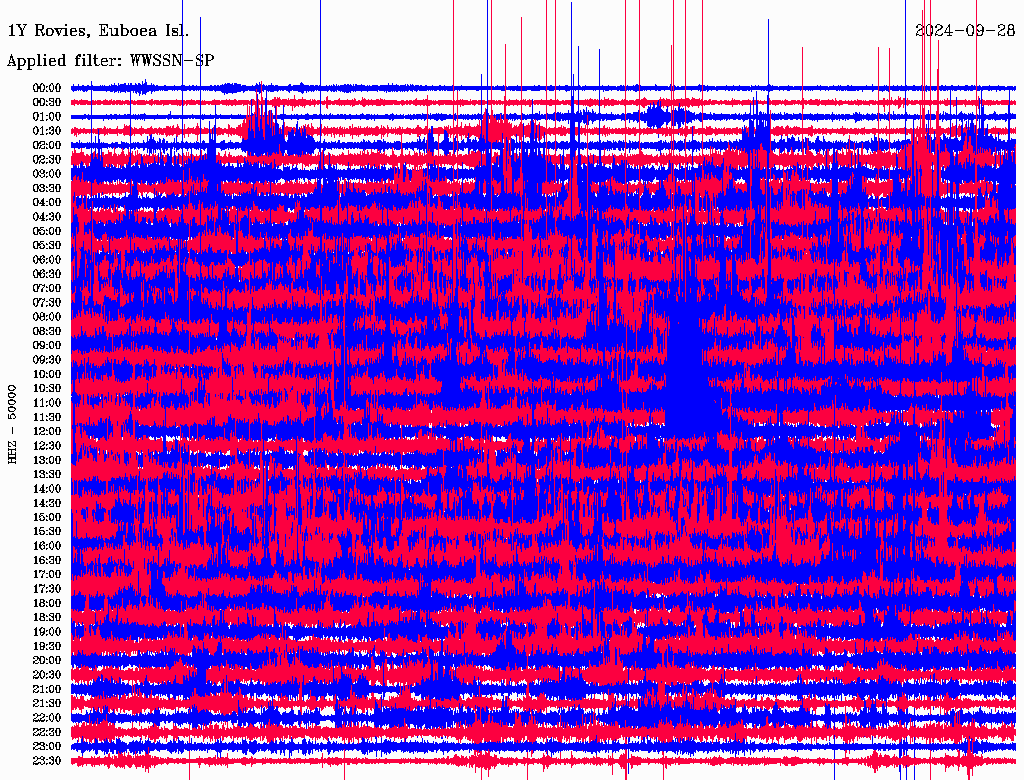1024x780 pixels.
Task: Click the 15:30 time label
Action: 47,531
